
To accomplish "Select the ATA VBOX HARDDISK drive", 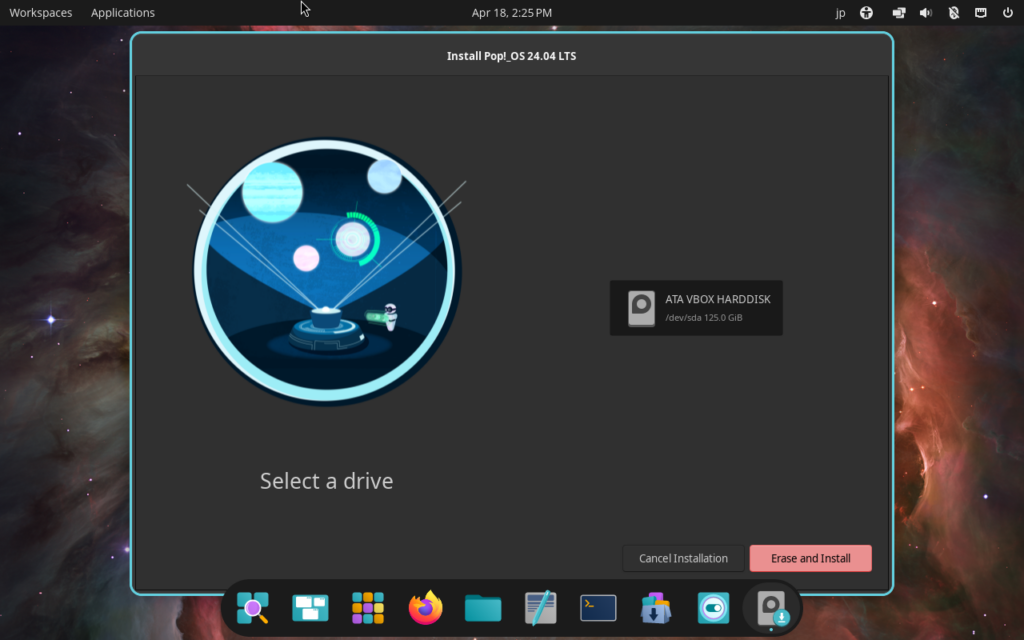I will 696,308.
